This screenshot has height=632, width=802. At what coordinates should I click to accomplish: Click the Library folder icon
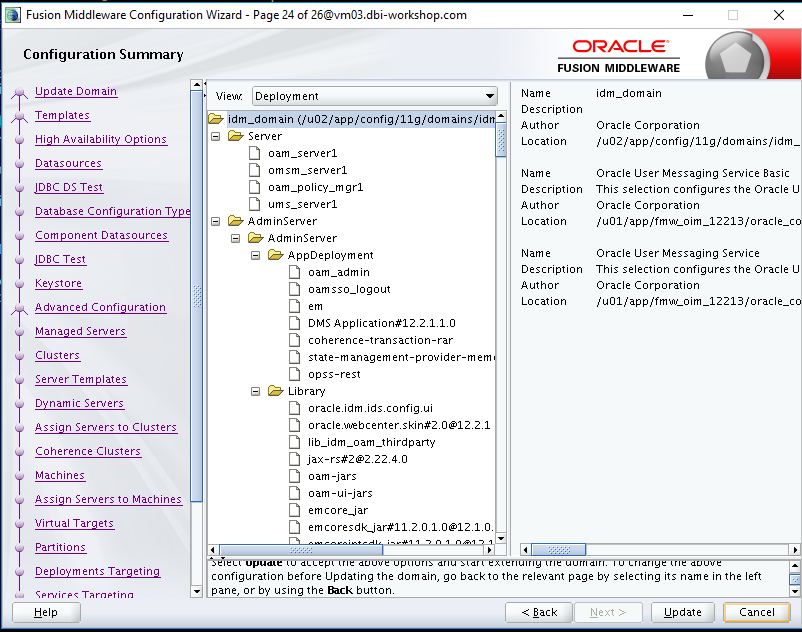click(x=275, y=391)
